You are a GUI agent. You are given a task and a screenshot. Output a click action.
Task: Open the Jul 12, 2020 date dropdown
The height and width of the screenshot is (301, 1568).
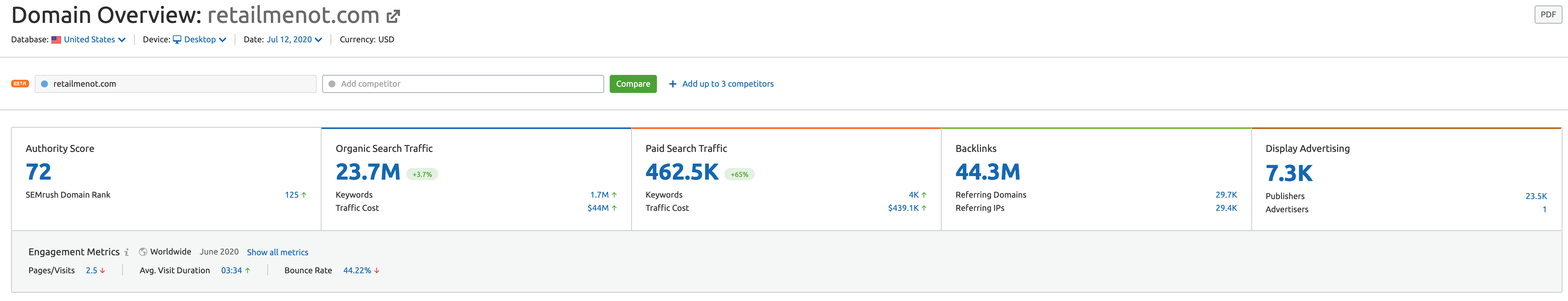pos(295,40)
